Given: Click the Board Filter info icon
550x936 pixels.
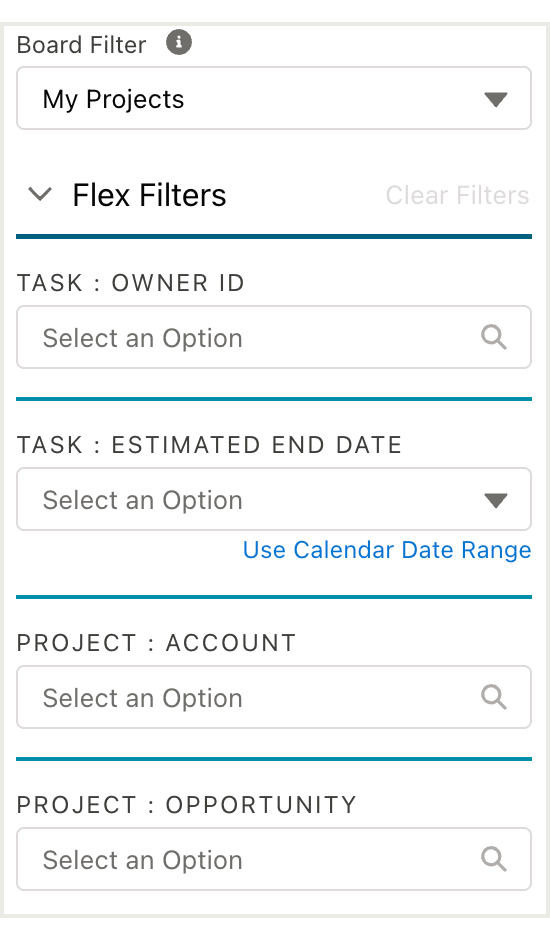Looking at the screenshot, I should [179, 43].
